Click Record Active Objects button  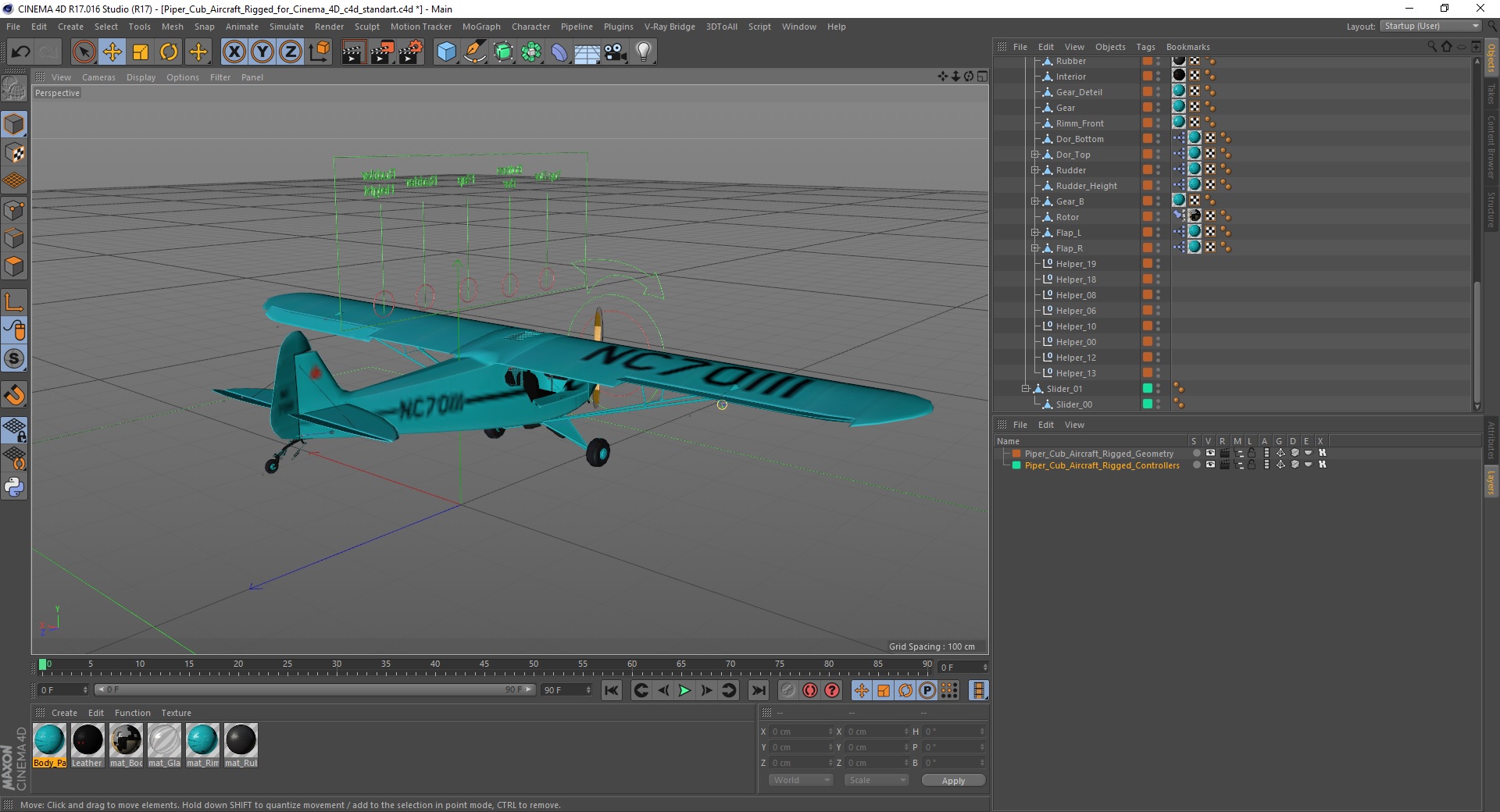pos(787,690)
